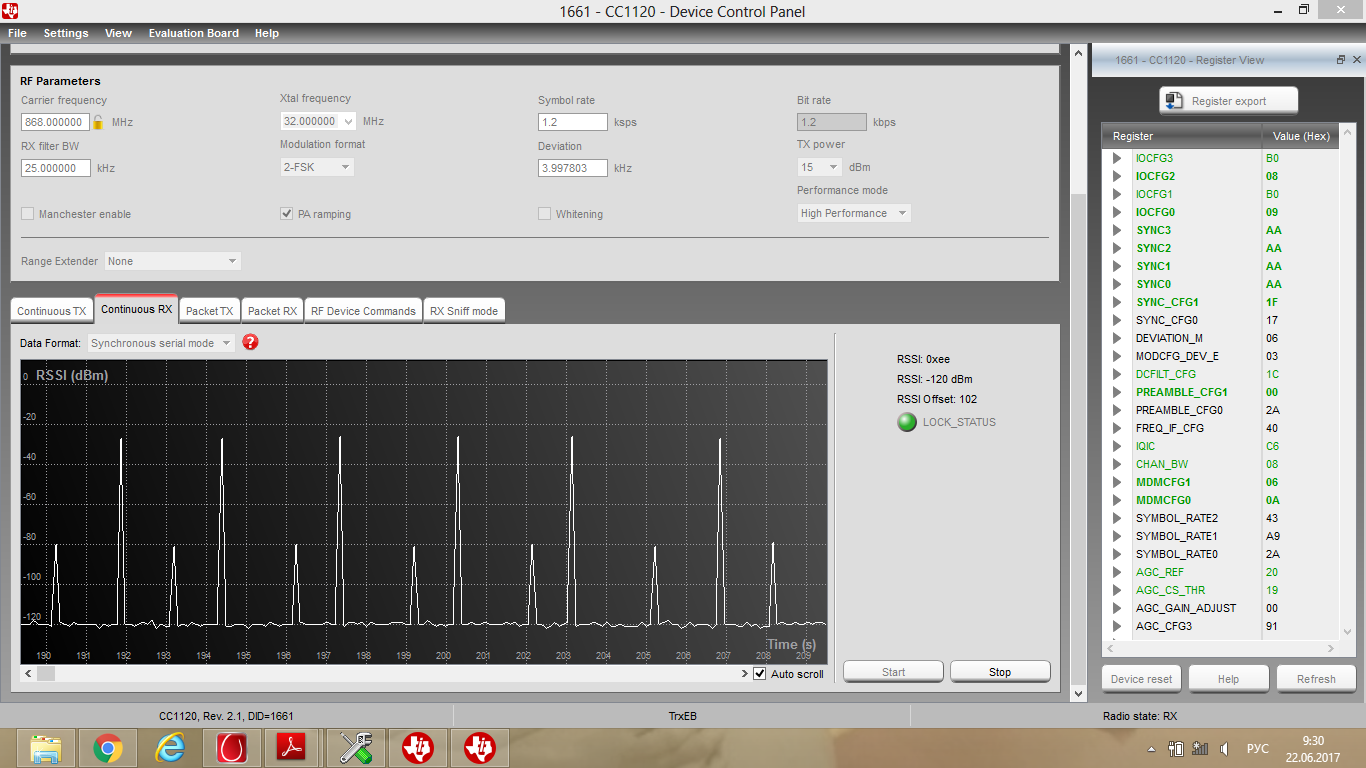Image resolution: width=1366 pixels, height=768 pixels.
Task: Open Data Format dropdown
Action: [226, 343]
